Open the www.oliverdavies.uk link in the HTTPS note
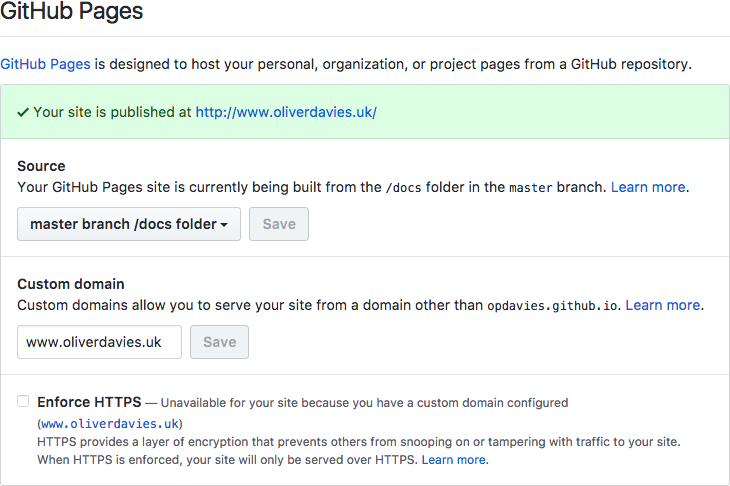The height and width of the screenshot is (486, 730). click(x=110, y=423)
